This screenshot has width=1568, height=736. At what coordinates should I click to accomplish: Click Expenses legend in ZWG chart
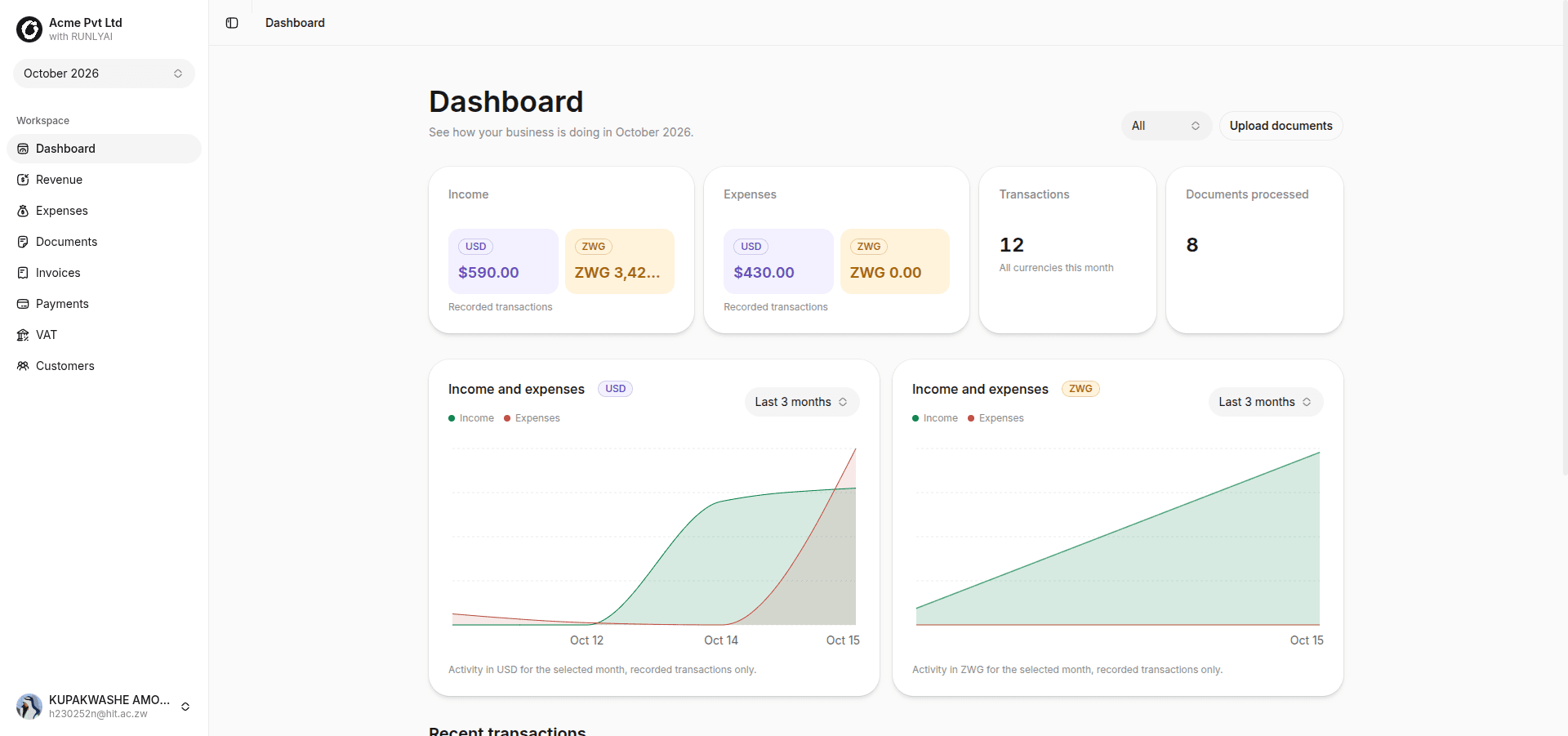coord(996,418)
